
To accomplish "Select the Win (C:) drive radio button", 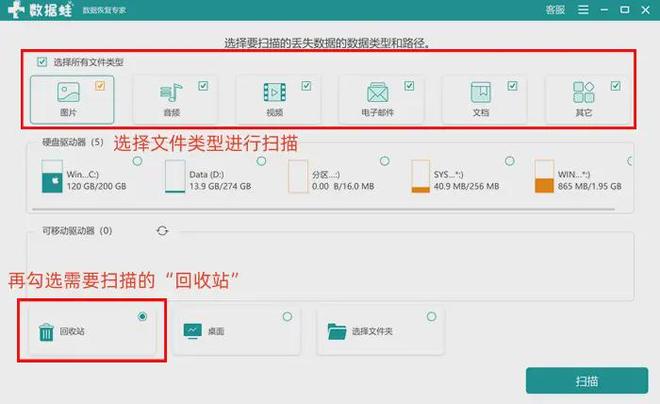I will pyautogui.click(x=138, y=161).
